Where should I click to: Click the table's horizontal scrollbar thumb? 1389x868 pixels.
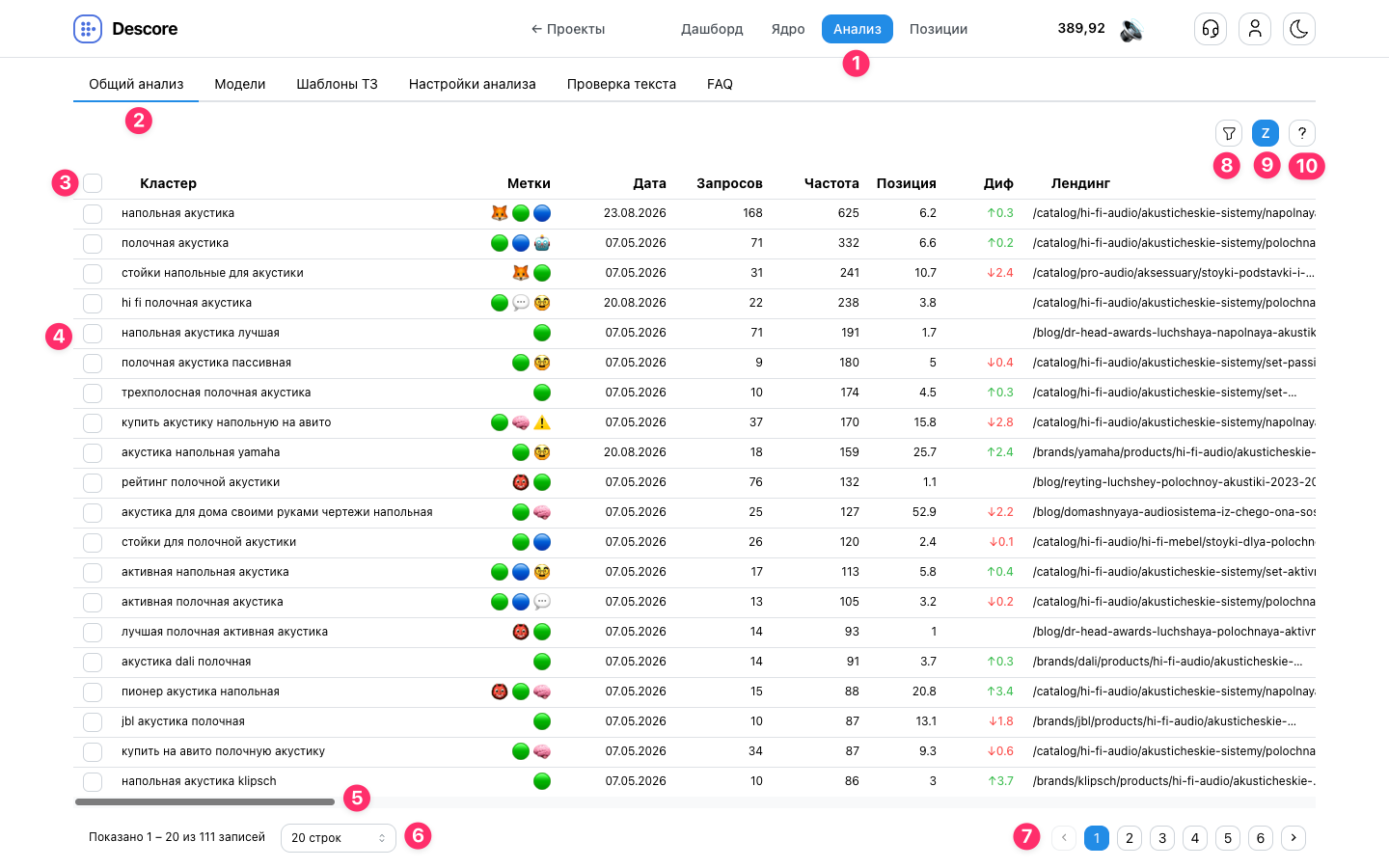pos(204,801)
